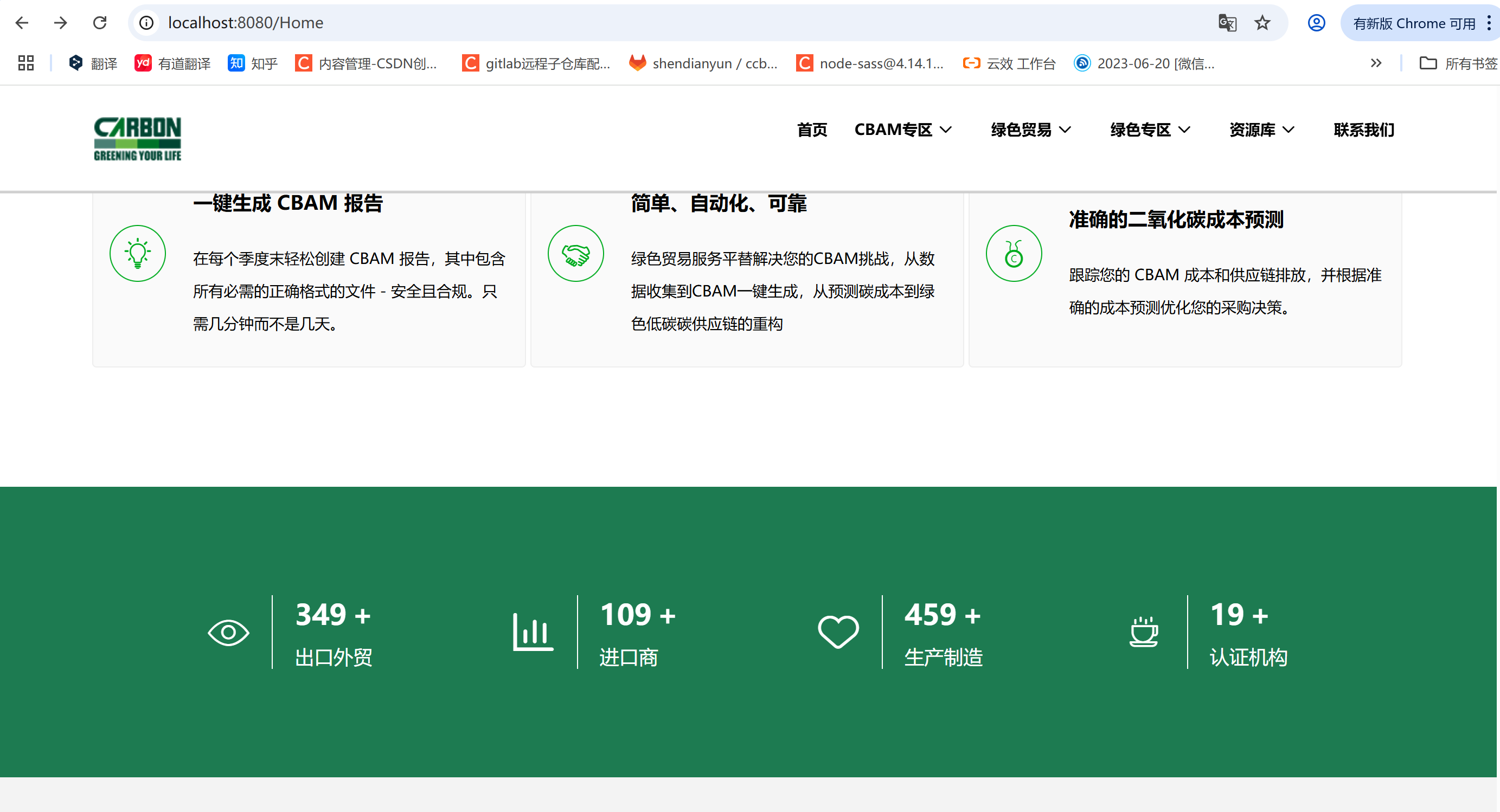The width and height of the screenshot is (1500, 812).
Task: Open the 资源库 dropdown chevron
Action: click(1289, 130)
